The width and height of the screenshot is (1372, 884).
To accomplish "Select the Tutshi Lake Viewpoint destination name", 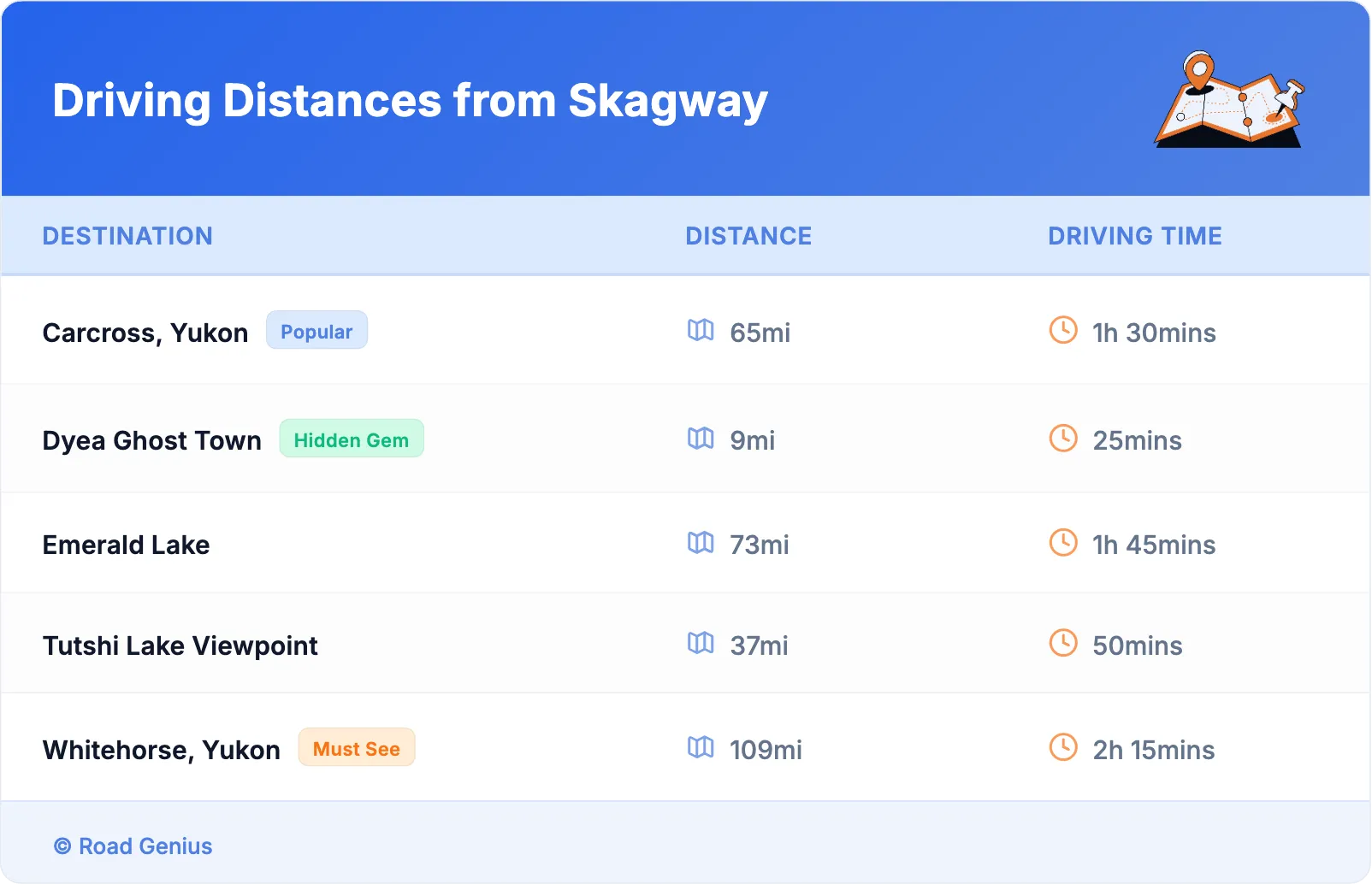I will click(180, 645).
